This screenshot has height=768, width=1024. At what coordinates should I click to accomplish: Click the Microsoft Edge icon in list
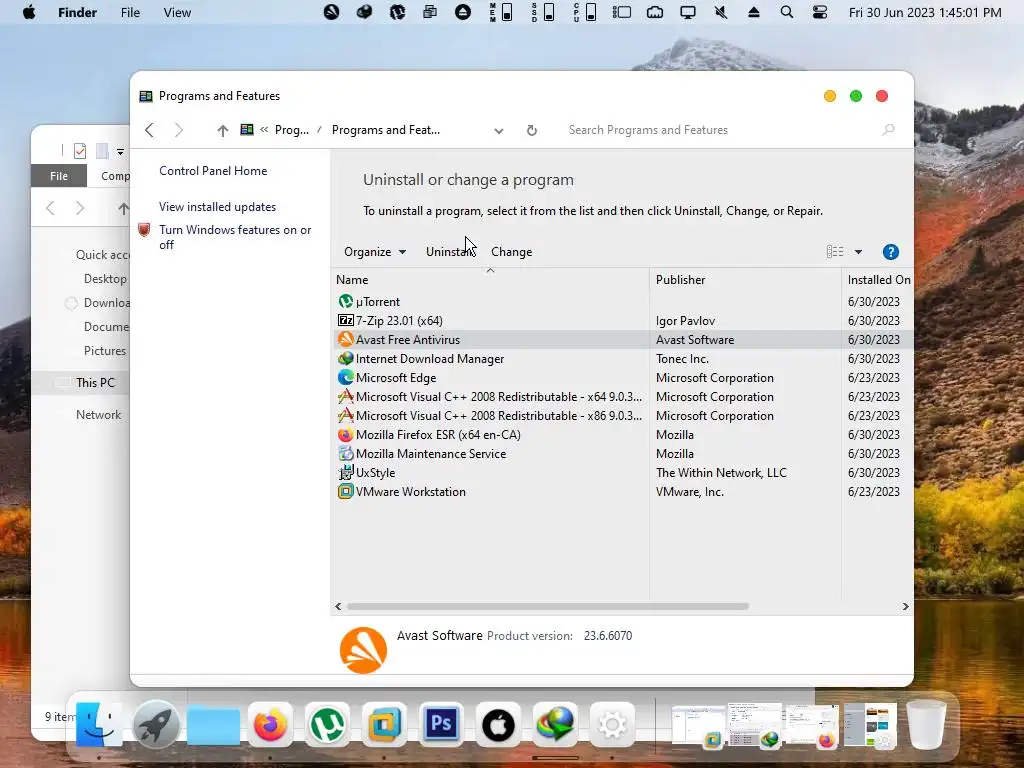click(345, 377)
